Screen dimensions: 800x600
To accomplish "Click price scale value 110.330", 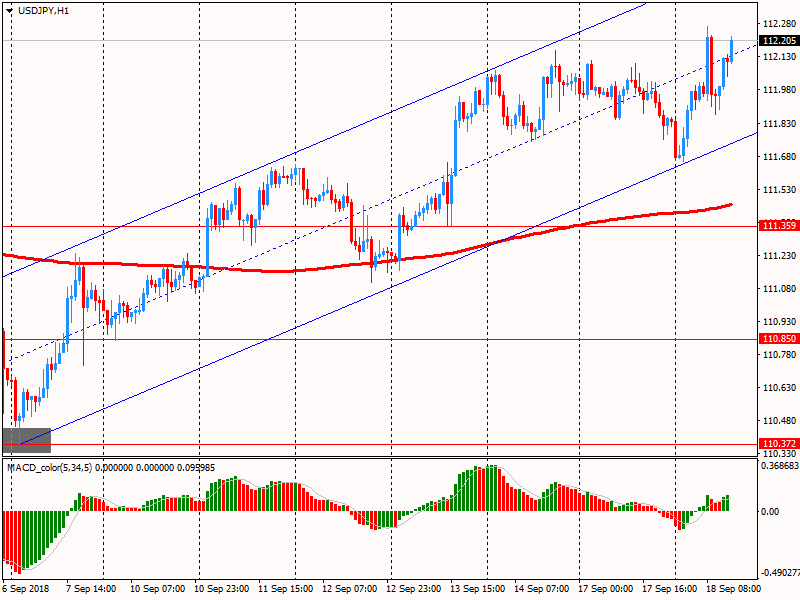I will [780, 453].
